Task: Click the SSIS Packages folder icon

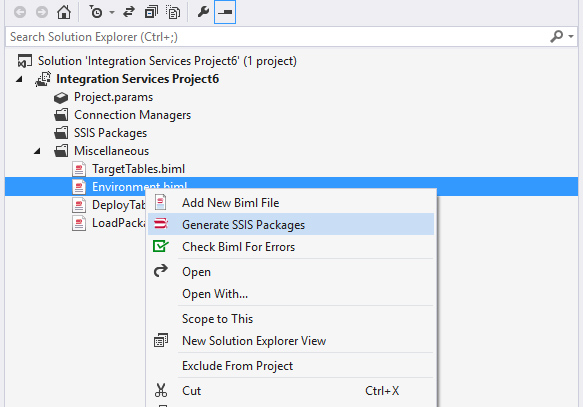Action: (61, 133)
